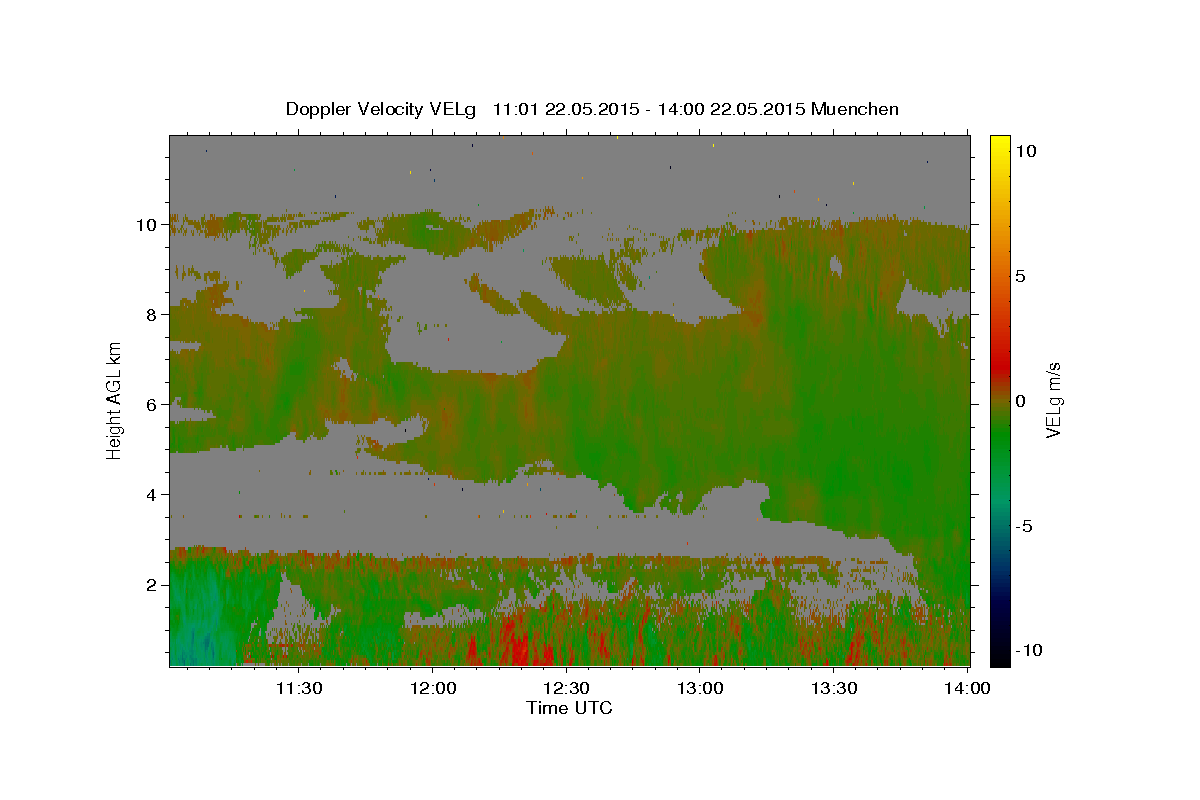Click the "Height AGL km" axis label
Screen dimensions: 1200x800
coord(115,401)
